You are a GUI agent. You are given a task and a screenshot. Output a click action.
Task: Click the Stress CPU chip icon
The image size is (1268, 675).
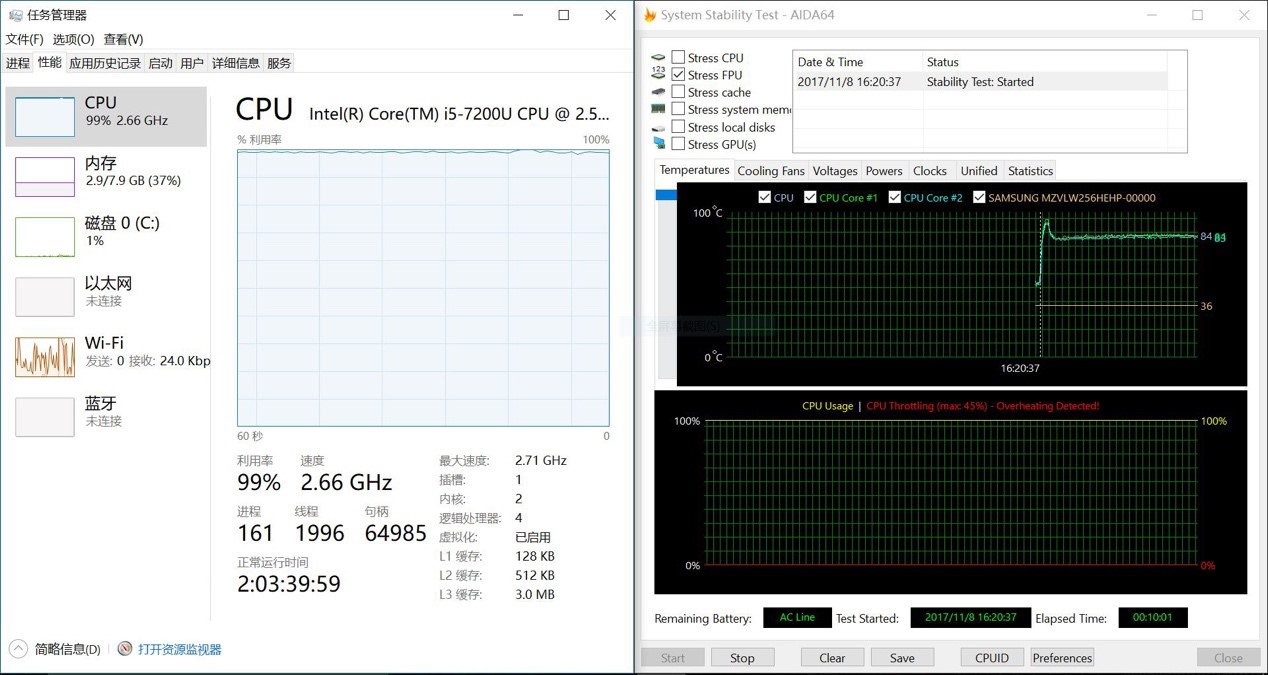pyautogui.click(x=658, y=58)
